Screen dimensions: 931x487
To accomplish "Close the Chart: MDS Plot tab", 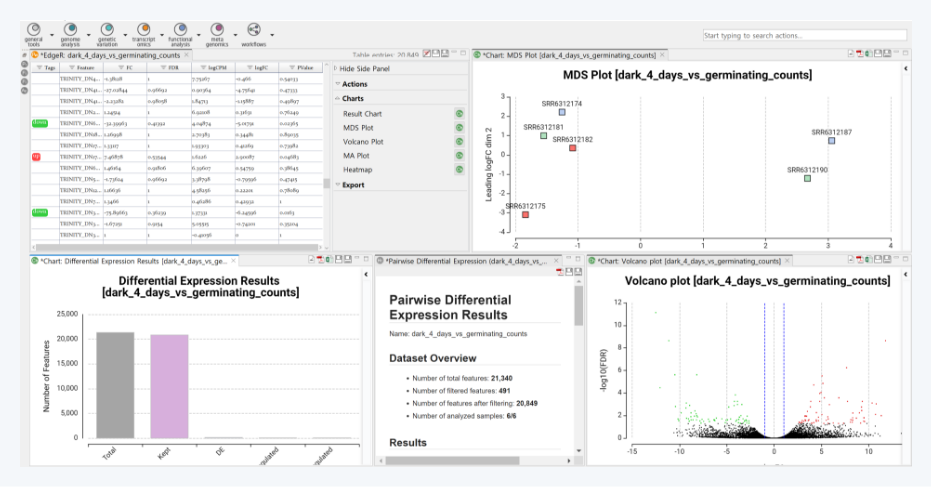I will [662, 55].
